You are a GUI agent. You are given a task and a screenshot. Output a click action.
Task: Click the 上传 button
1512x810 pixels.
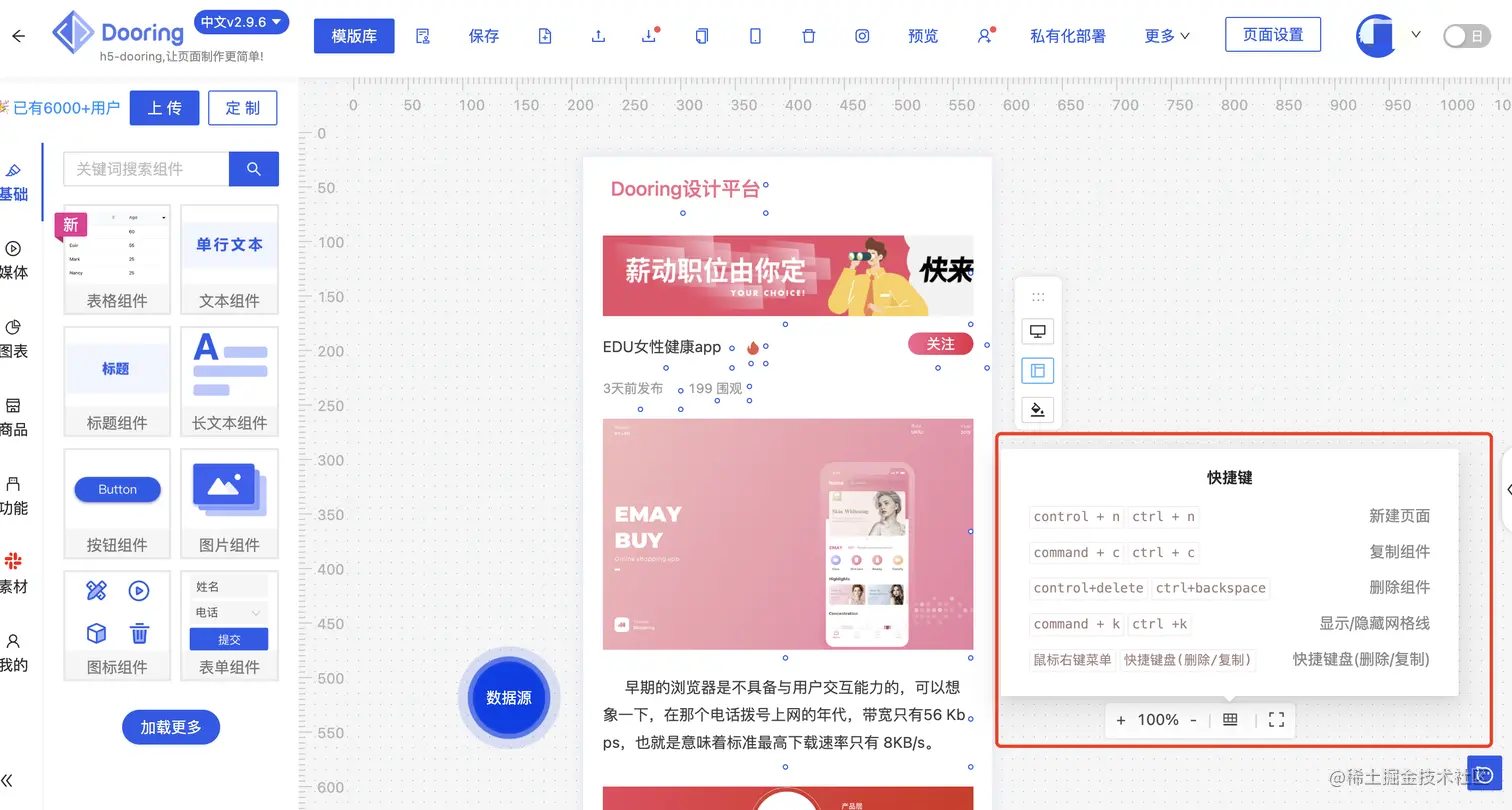click(165, 108)
